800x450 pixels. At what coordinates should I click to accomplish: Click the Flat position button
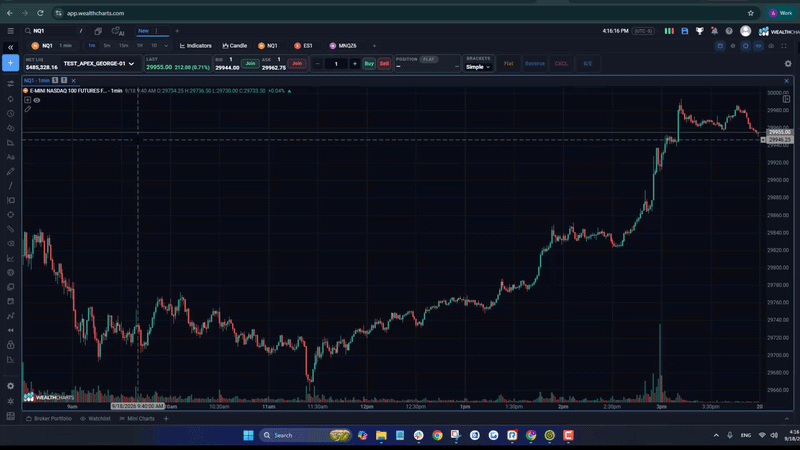click(509, 64)
